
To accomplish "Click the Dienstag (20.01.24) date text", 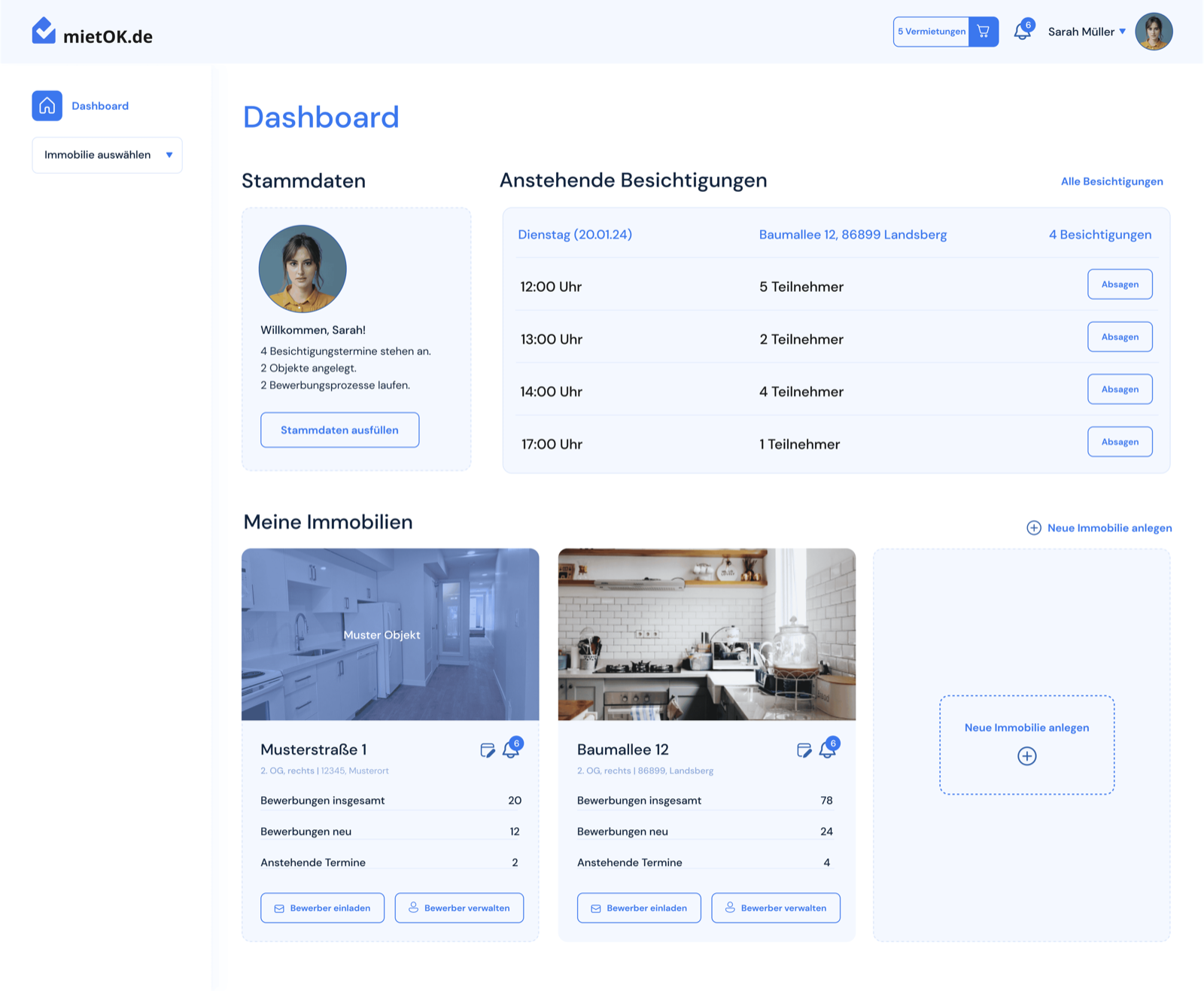I will [x=575, y=235].
